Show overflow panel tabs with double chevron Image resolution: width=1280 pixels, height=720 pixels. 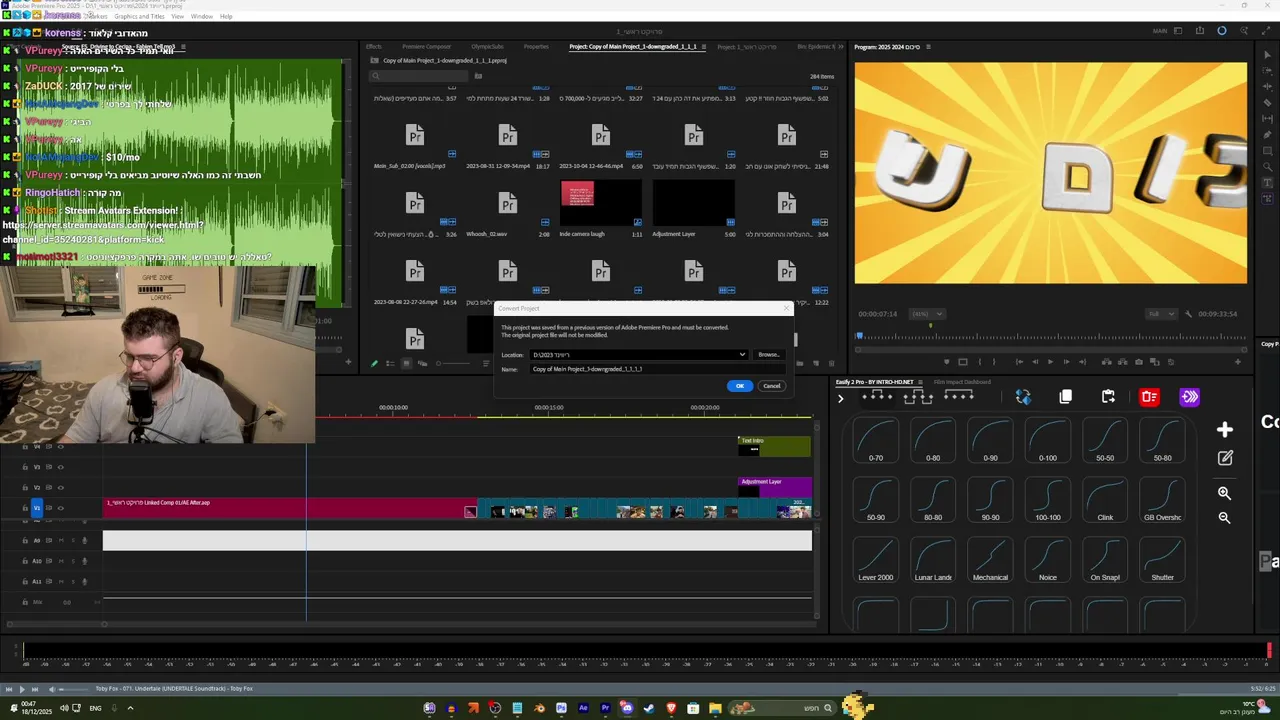(x=841, y=47)
